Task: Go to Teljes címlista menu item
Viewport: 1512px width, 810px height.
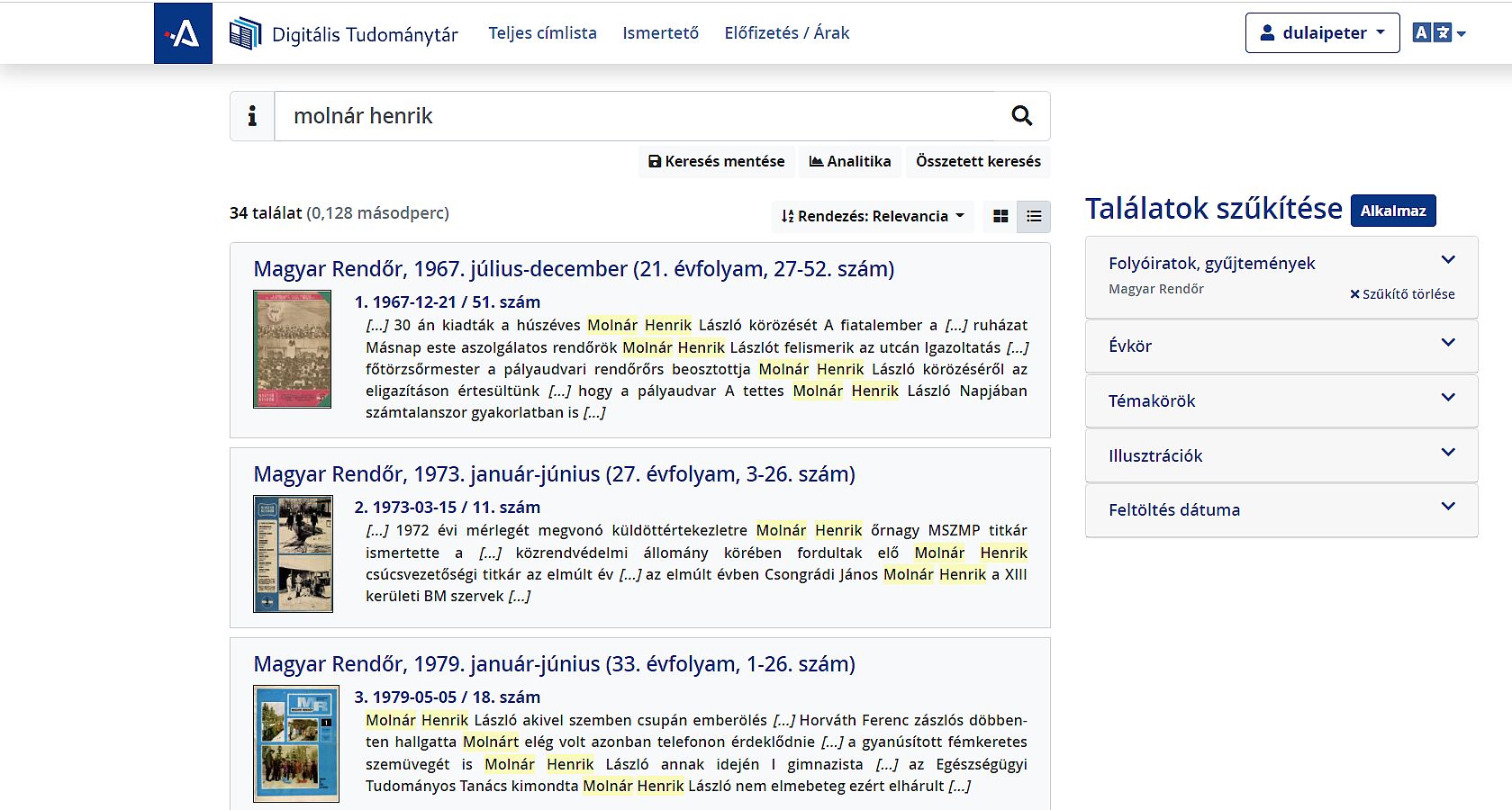Action: pyautogui.click(x=542, y=33)
